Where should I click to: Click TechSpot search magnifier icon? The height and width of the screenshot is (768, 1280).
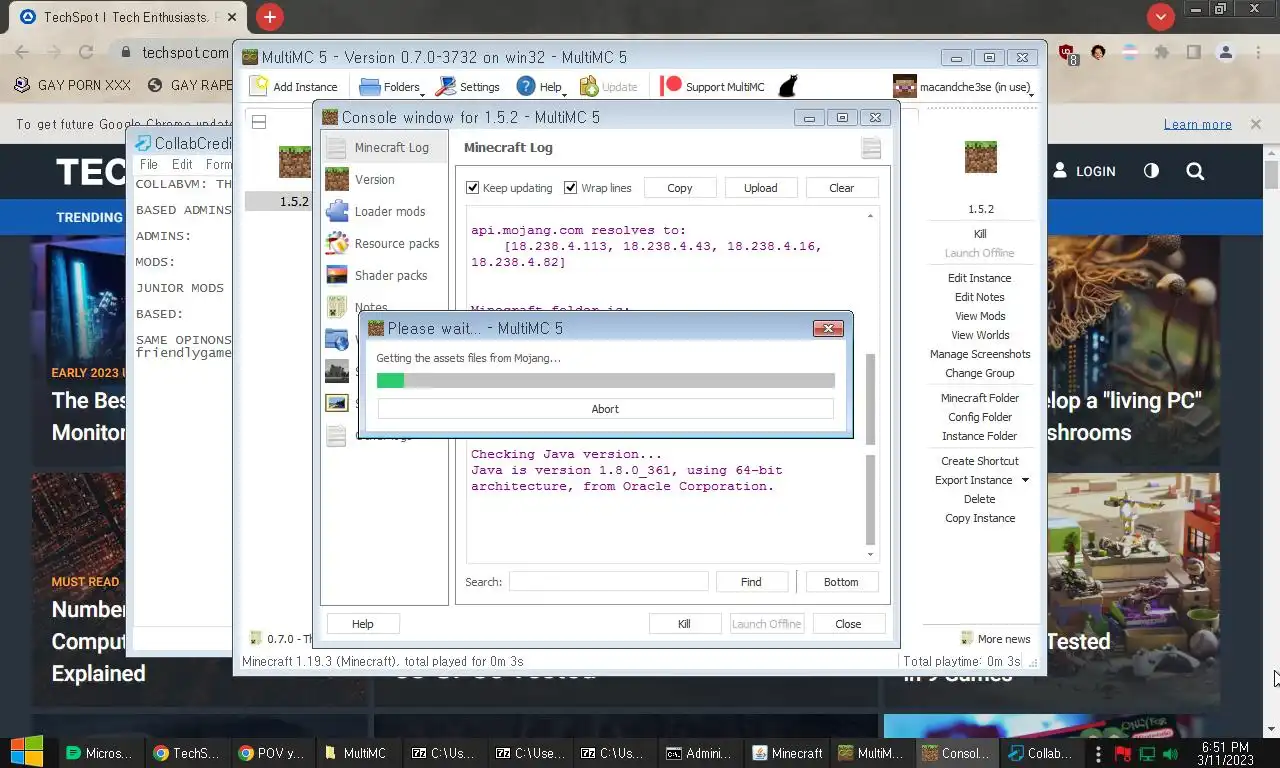[x=1195, y=171]
